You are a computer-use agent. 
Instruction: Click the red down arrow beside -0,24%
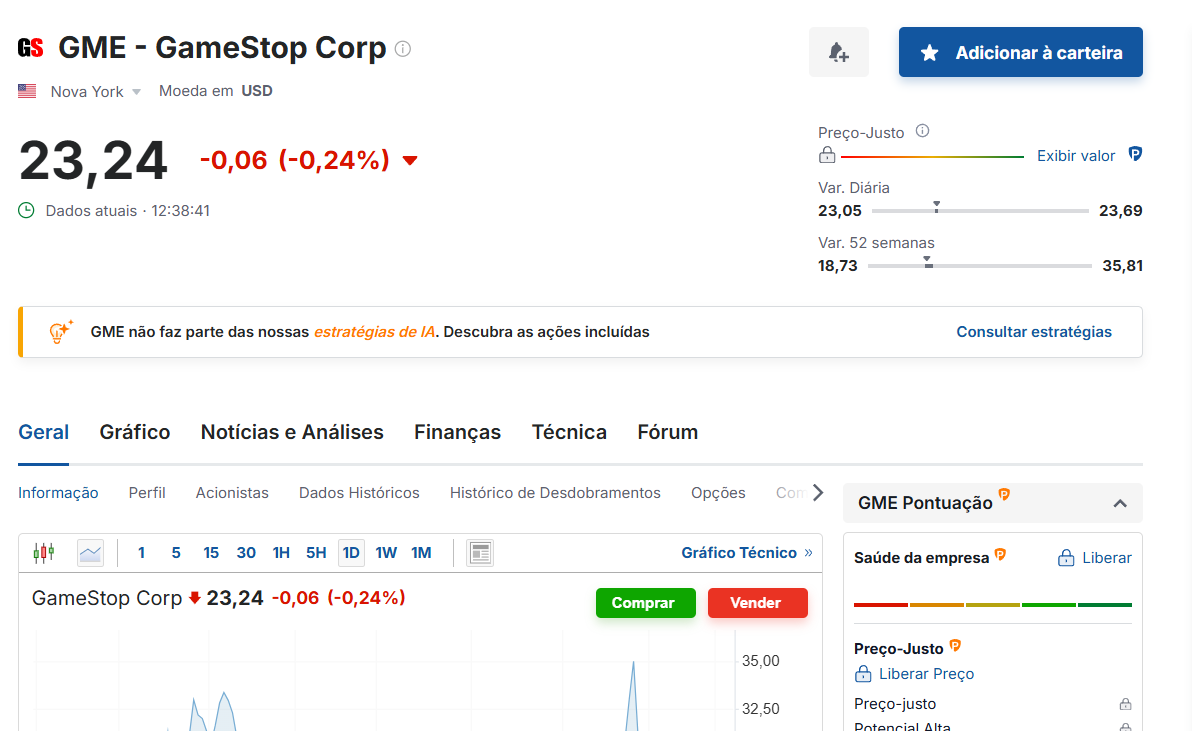[x=410, y=160]
